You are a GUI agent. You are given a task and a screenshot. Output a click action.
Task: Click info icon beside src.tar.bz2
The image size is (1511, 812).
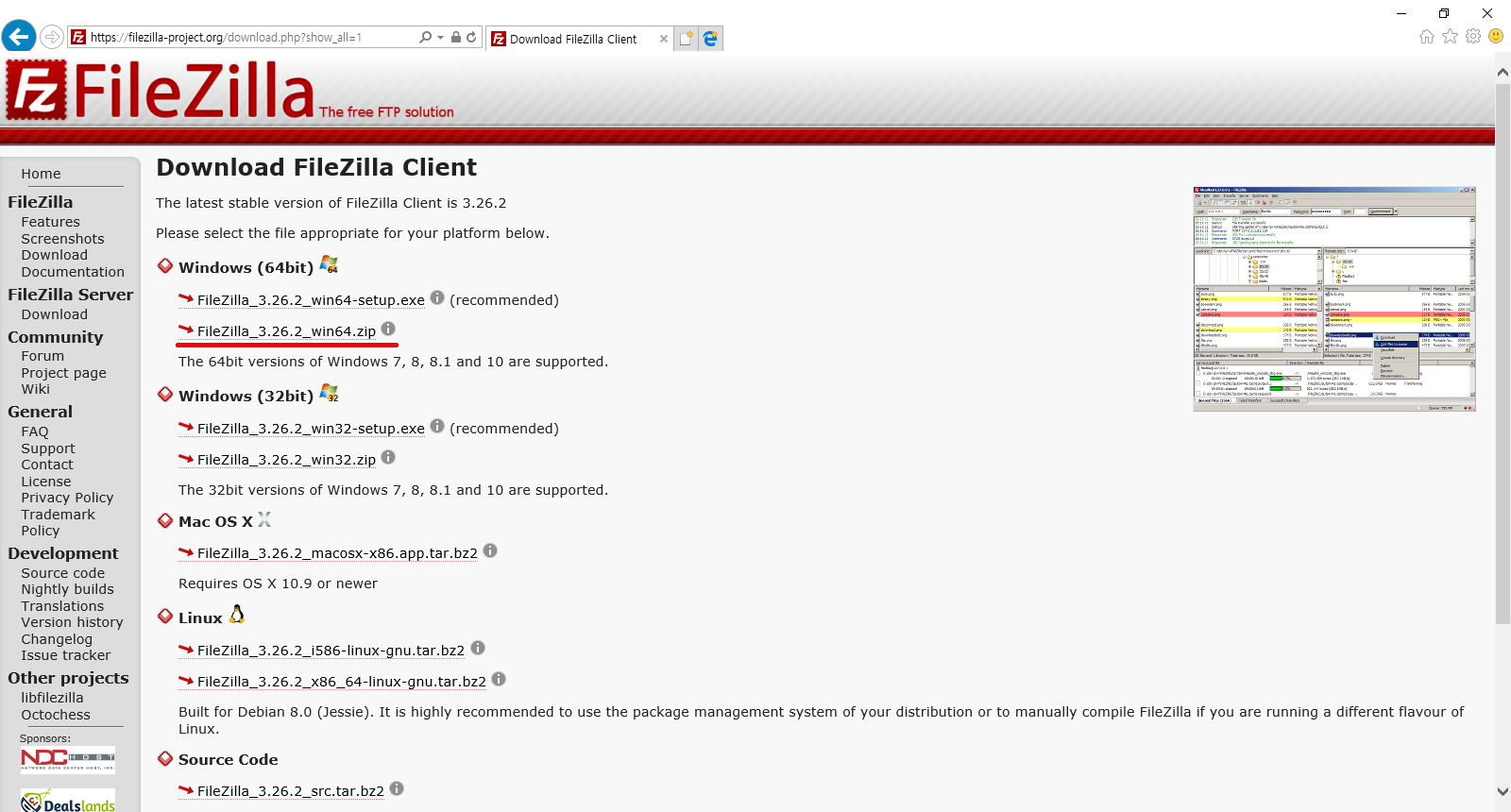(397, 788)
